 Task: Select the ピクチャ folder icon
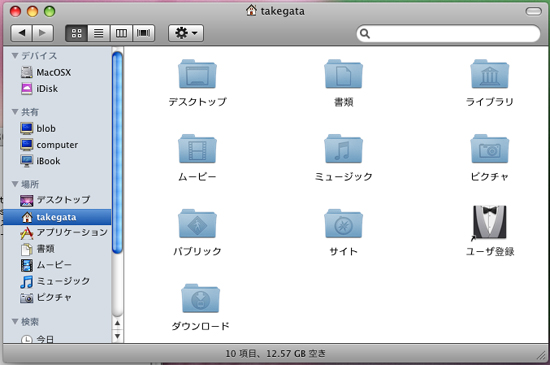coord(489,149)
